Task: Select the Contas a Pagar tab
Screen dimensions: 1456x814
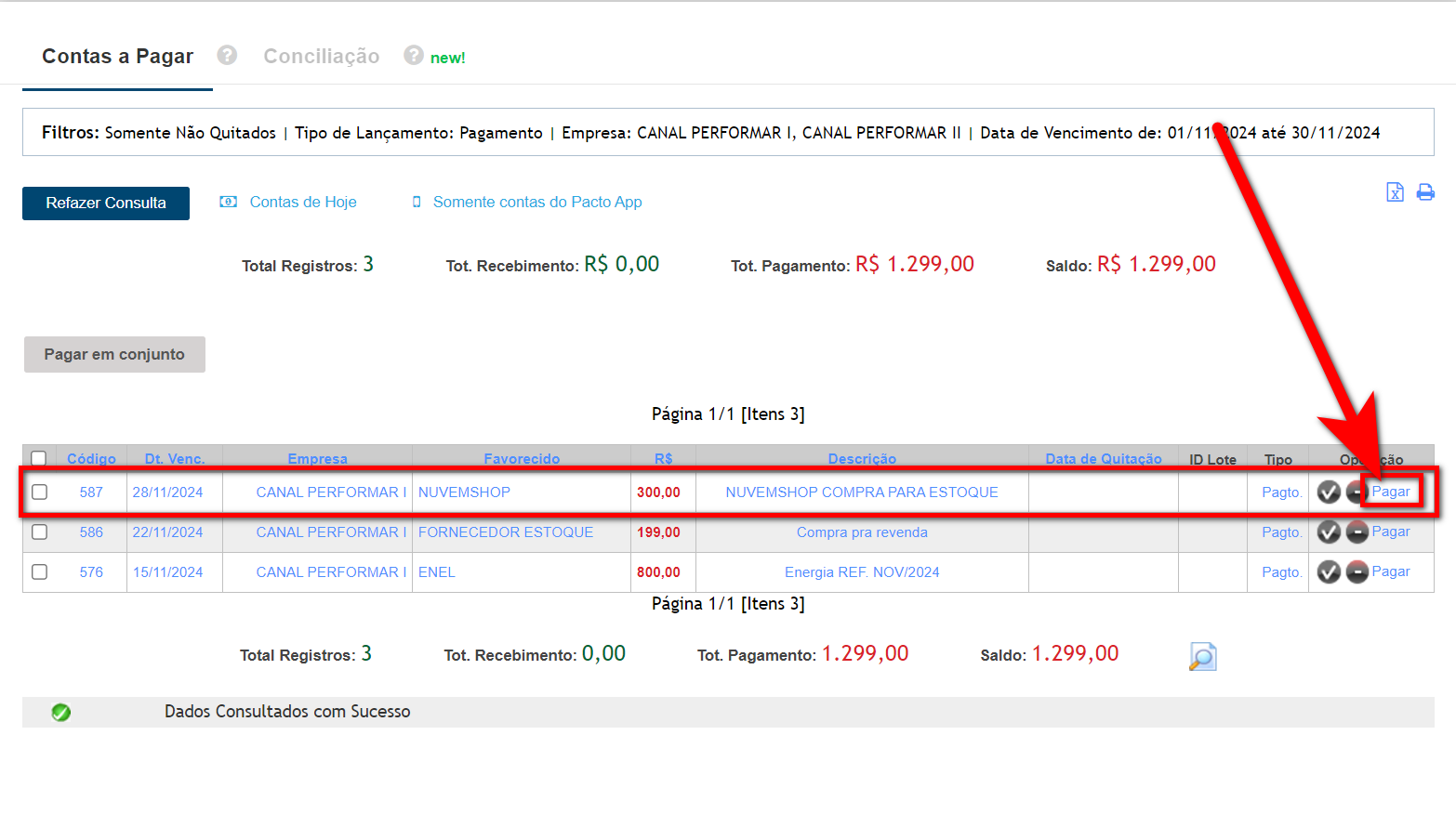Action: click(x=117, y=57)
